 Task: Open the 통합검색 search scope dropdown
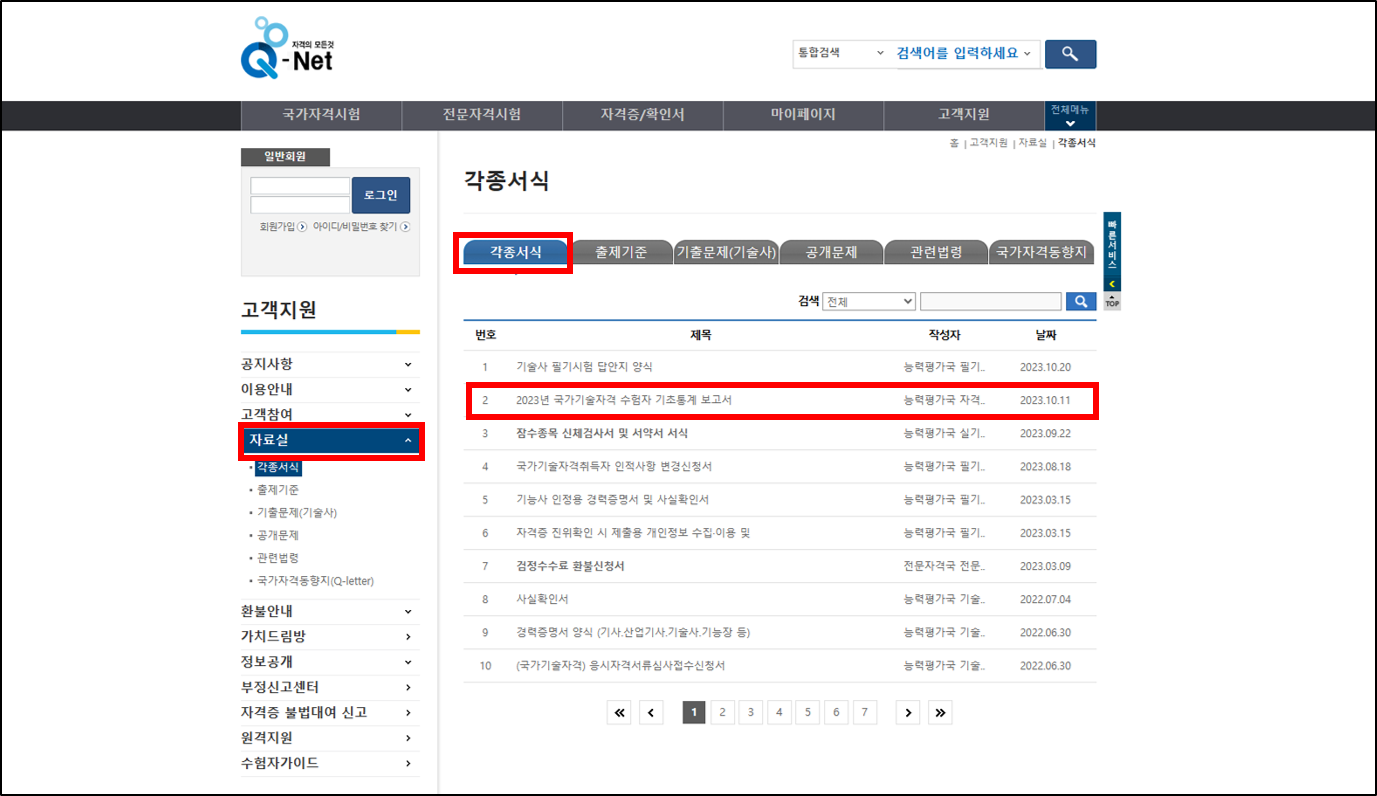point(840,54)
